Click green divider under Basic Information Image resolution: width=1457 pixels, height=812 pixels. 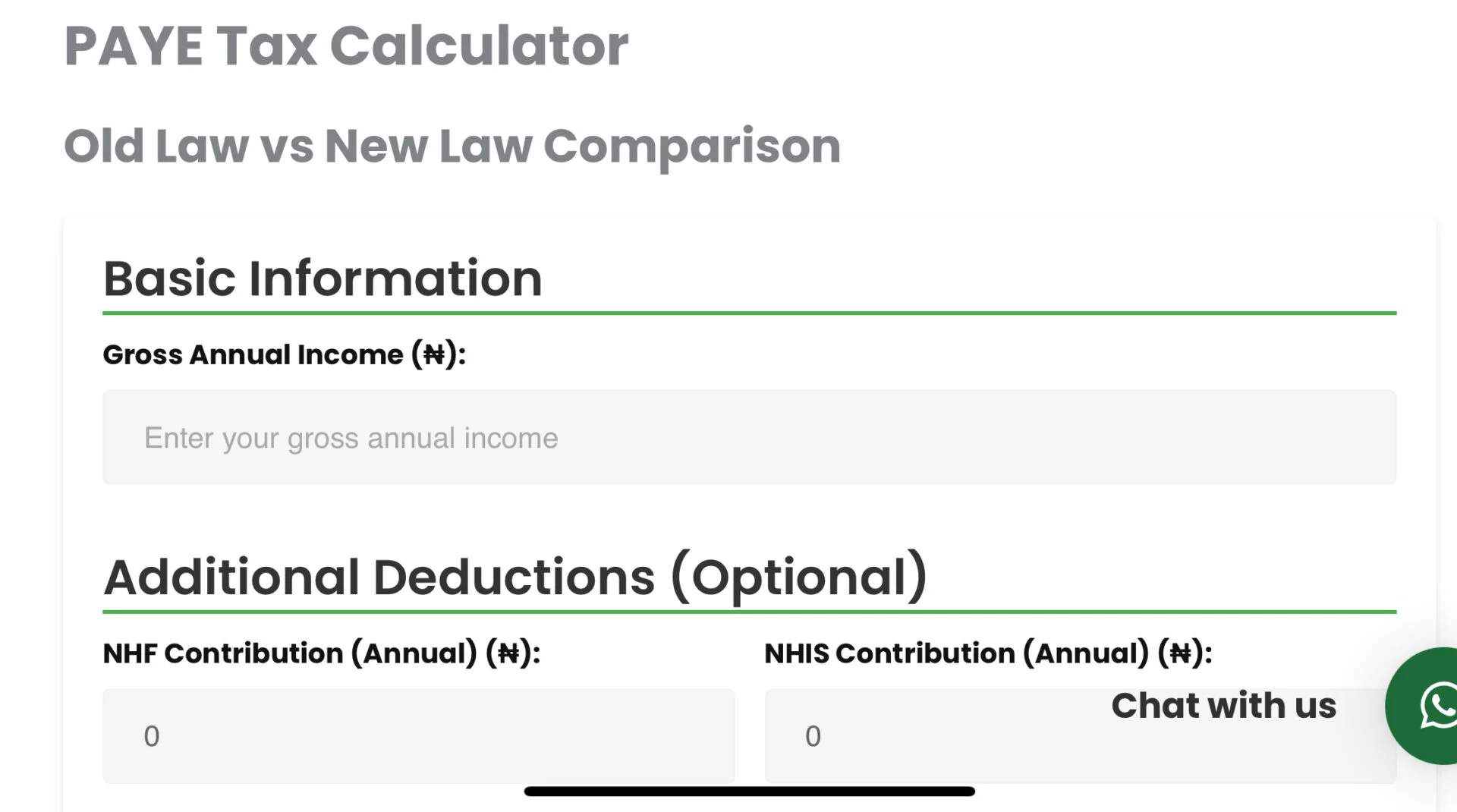point(748,313)
